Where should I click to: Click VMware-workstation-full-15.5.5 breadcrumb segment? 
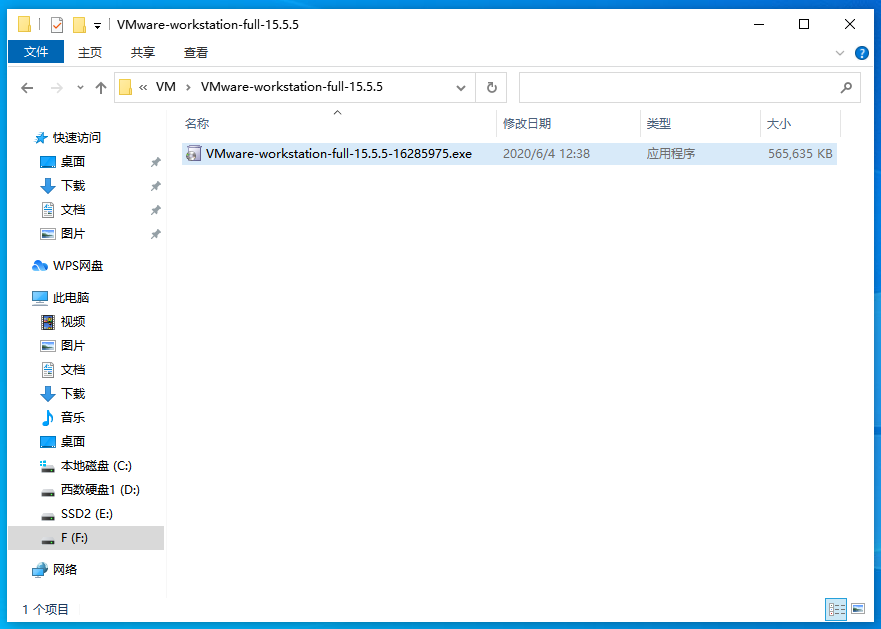(x=292, y=87)
